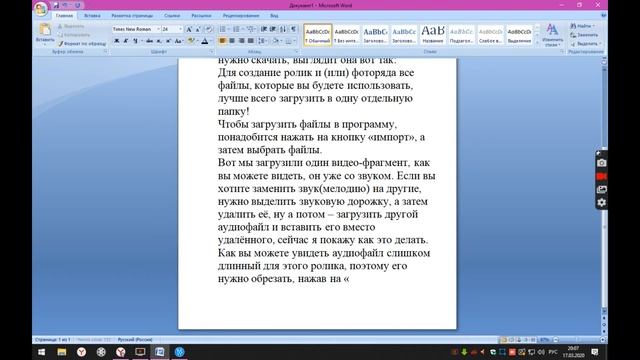Click Format Painter (Формат по образцу)
The height and width of the screenshot is (360, 640).
(x=82, y=43)
